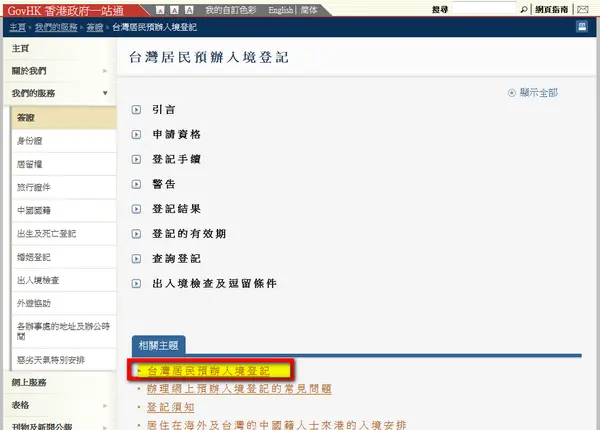
Task: Click the 顯示全部 plus icon
Action: (512, 92)
